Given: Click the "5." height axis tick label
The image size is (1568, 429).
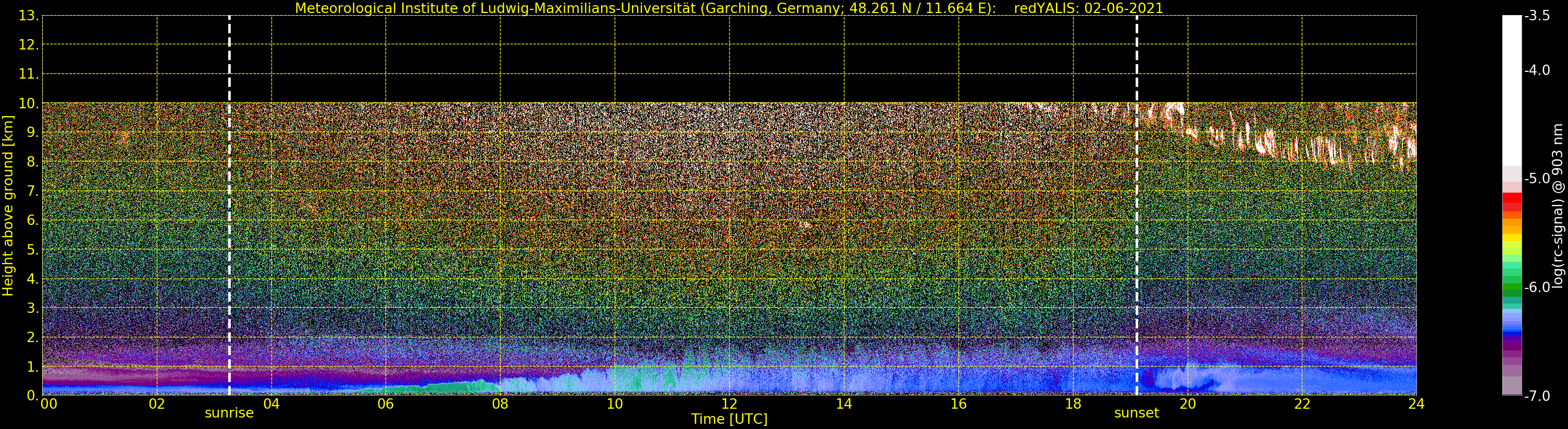Looking at the screenshot, I should pyautogui.click(x=32, y=250).
